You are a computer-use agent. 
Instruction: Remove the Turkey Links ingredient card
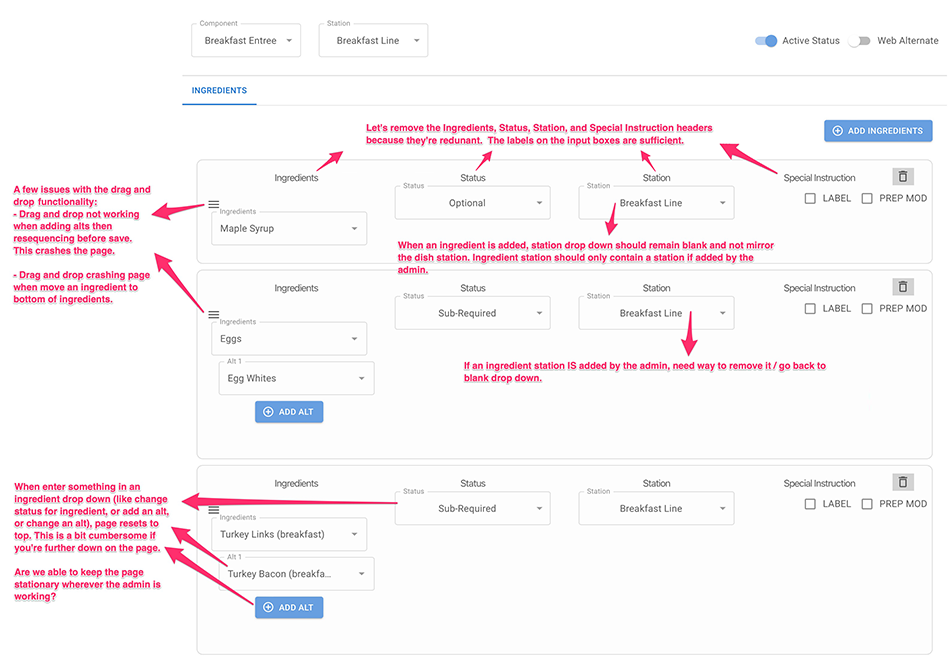point(903,483)
